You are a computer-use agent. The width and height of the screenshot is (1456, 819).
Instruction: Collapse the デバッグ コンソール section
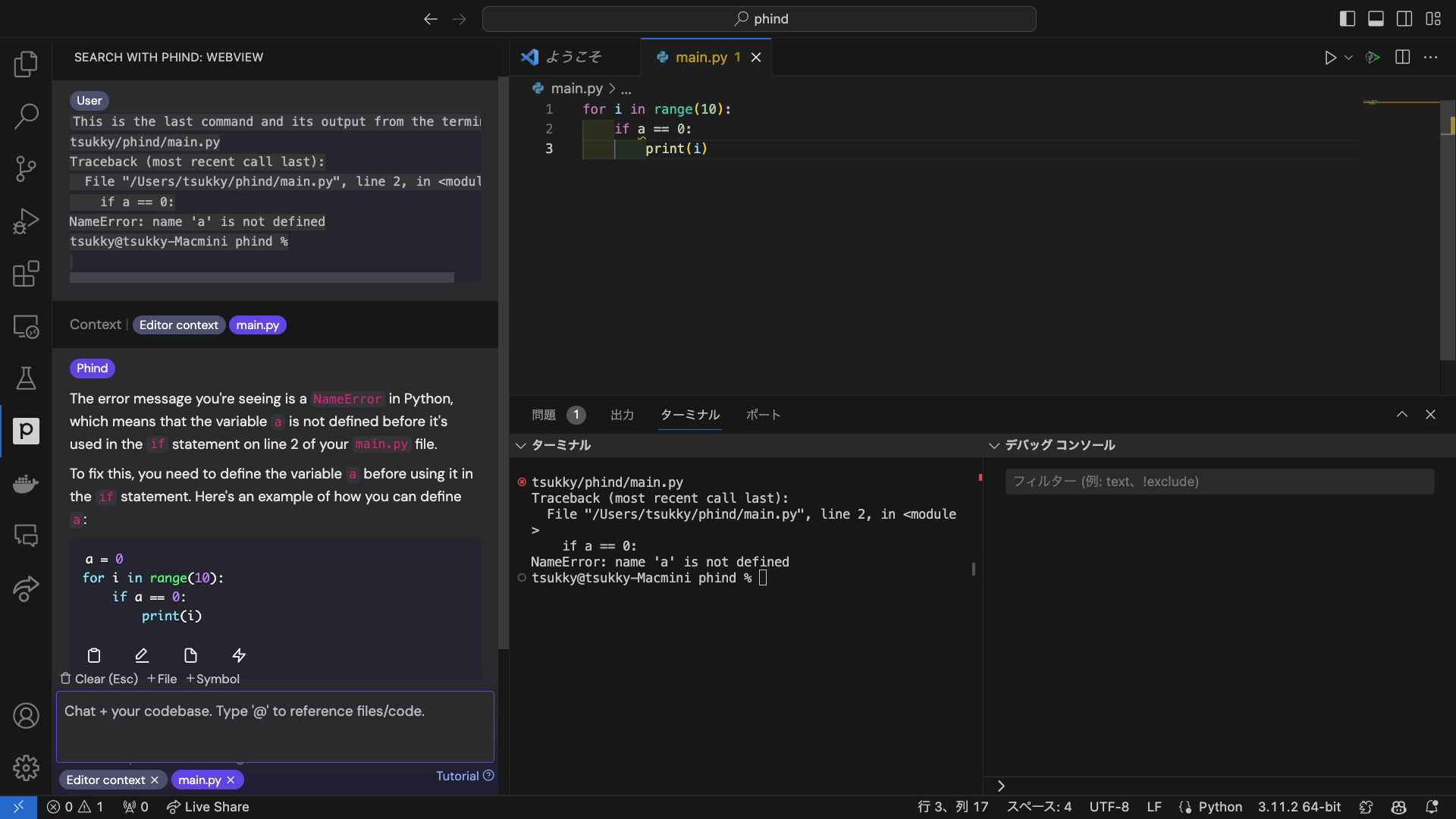pos(994,446)
